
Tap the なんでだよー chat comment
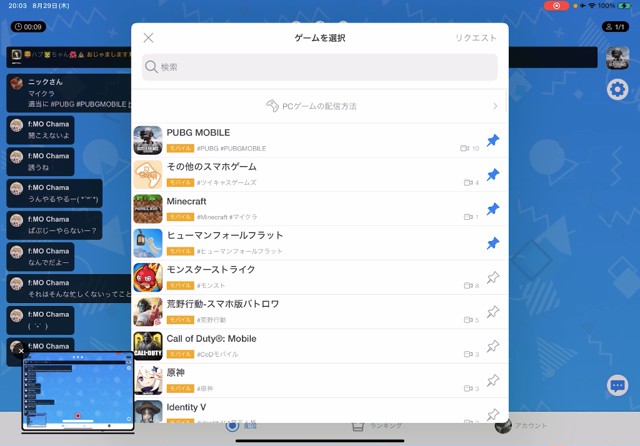pyautogui.click(x=40, y=257)
